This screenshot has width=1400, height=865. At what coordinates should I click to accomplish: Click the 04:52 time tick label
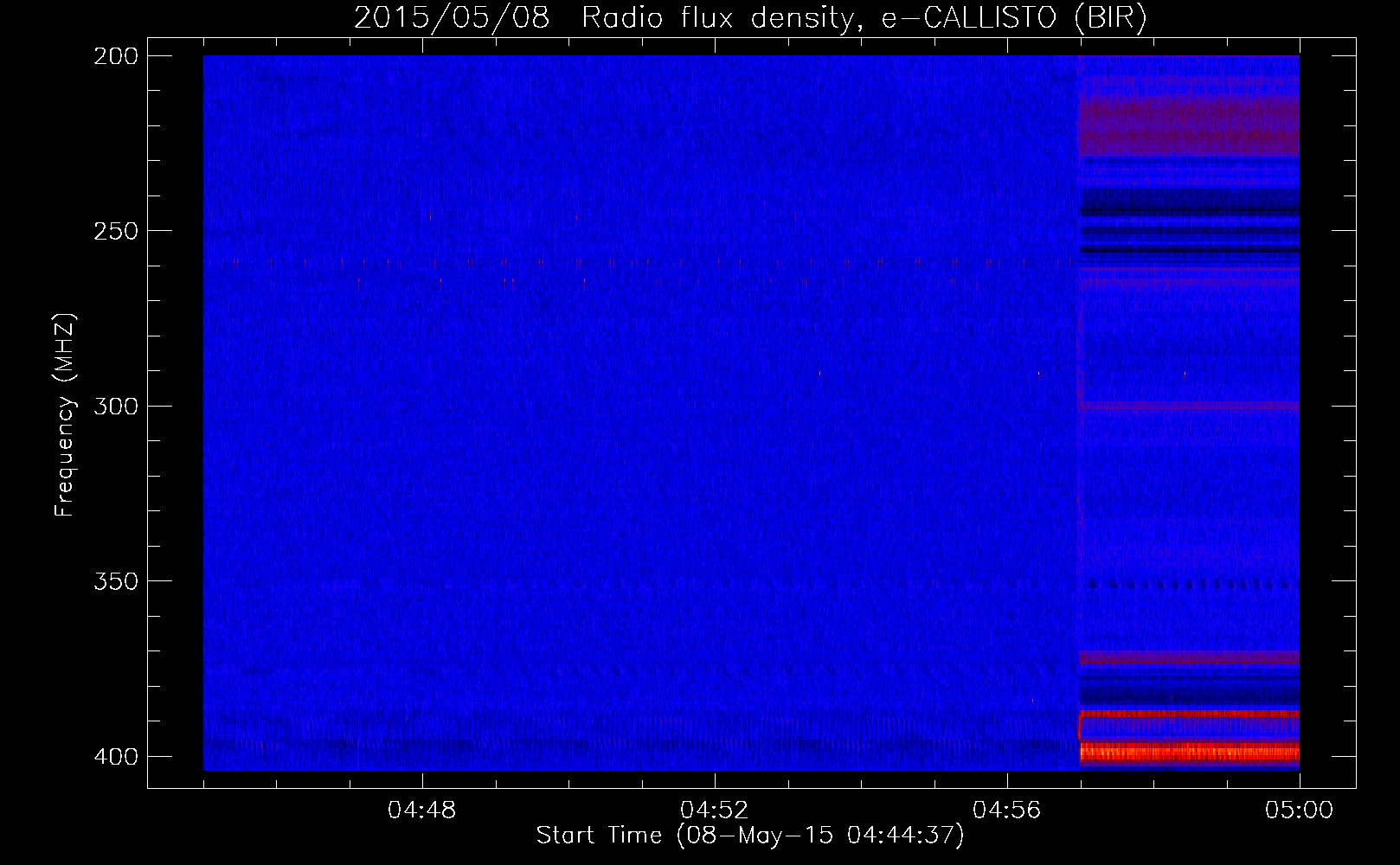point(715,811)
